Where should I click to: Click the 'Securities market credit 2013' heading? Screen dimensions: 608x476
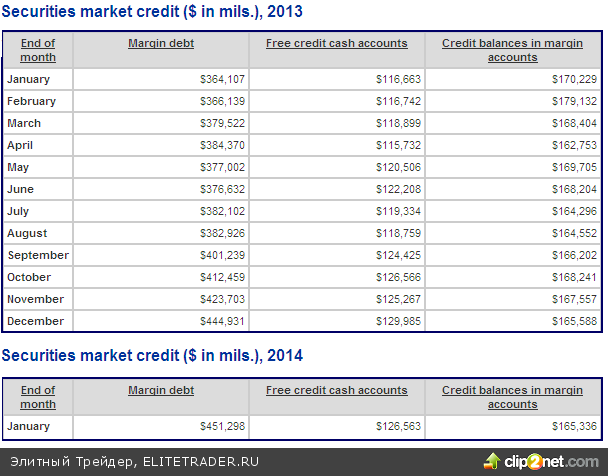(152, 12)
